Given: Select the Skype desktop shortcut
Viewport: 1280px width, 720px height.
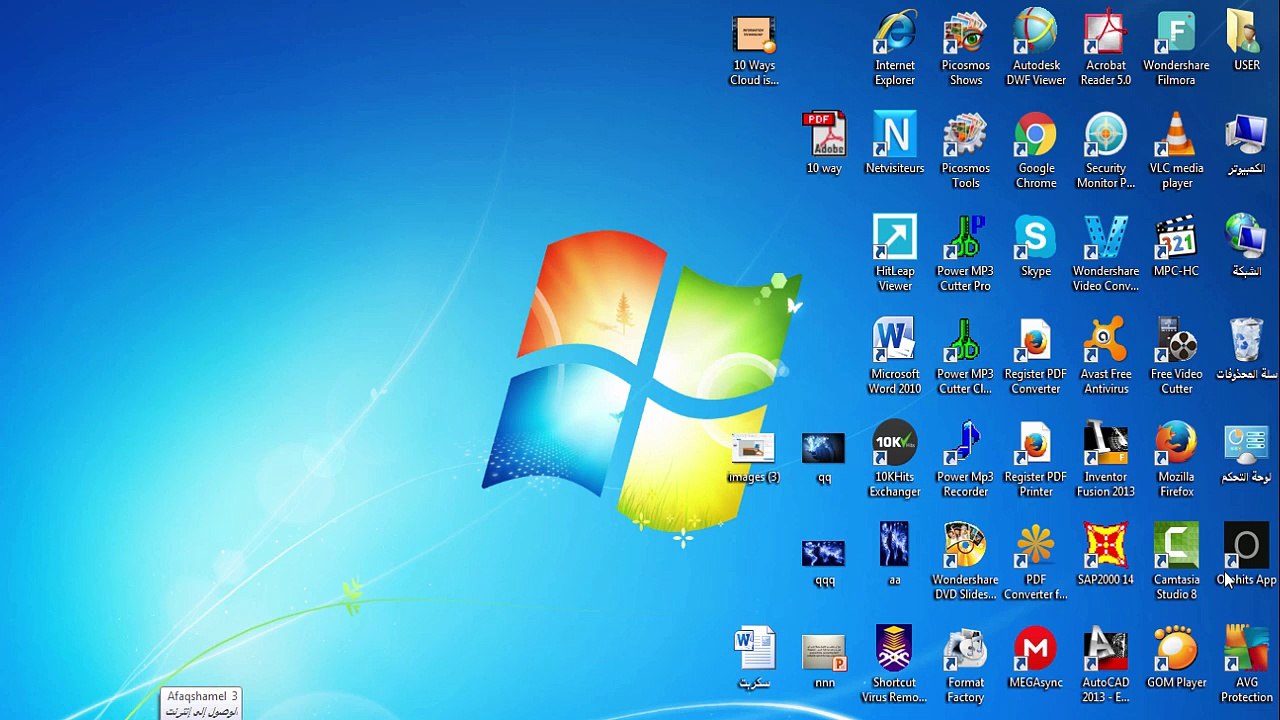Looking at the screenshot, I should tap(1036, 247).
